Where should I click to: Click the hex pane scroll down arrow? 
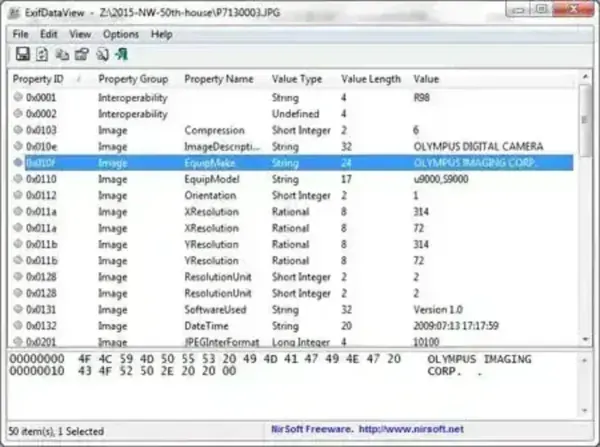click(x=585, y=411)
